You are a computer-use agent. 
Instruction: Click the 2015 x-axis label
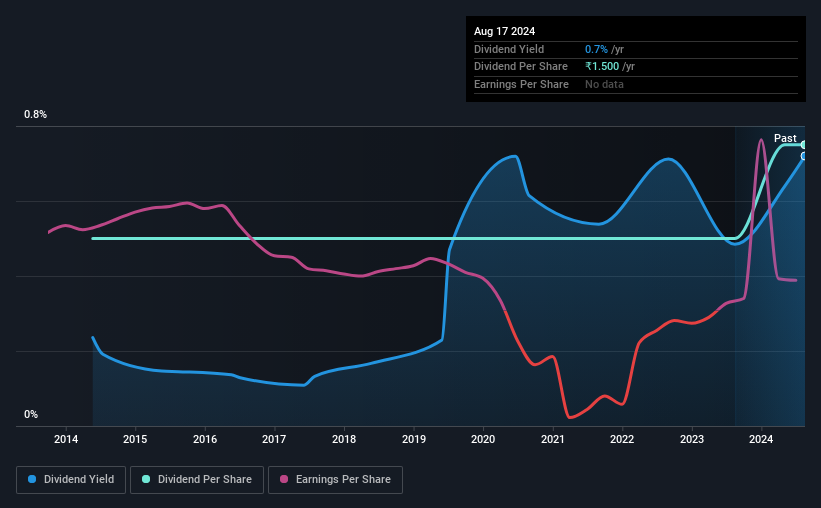pyautogui.click(x=135, y=439)
